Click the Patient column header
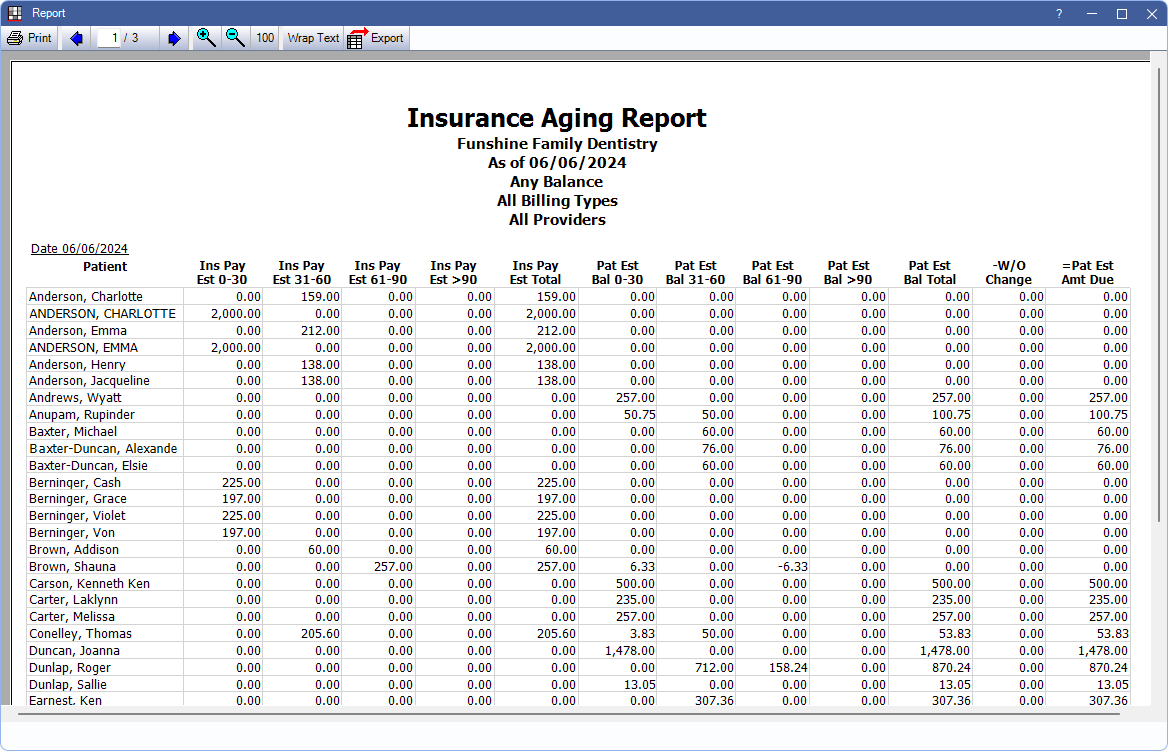The height and width of the screenshot is (751, 1168). [x=105, y=267]
